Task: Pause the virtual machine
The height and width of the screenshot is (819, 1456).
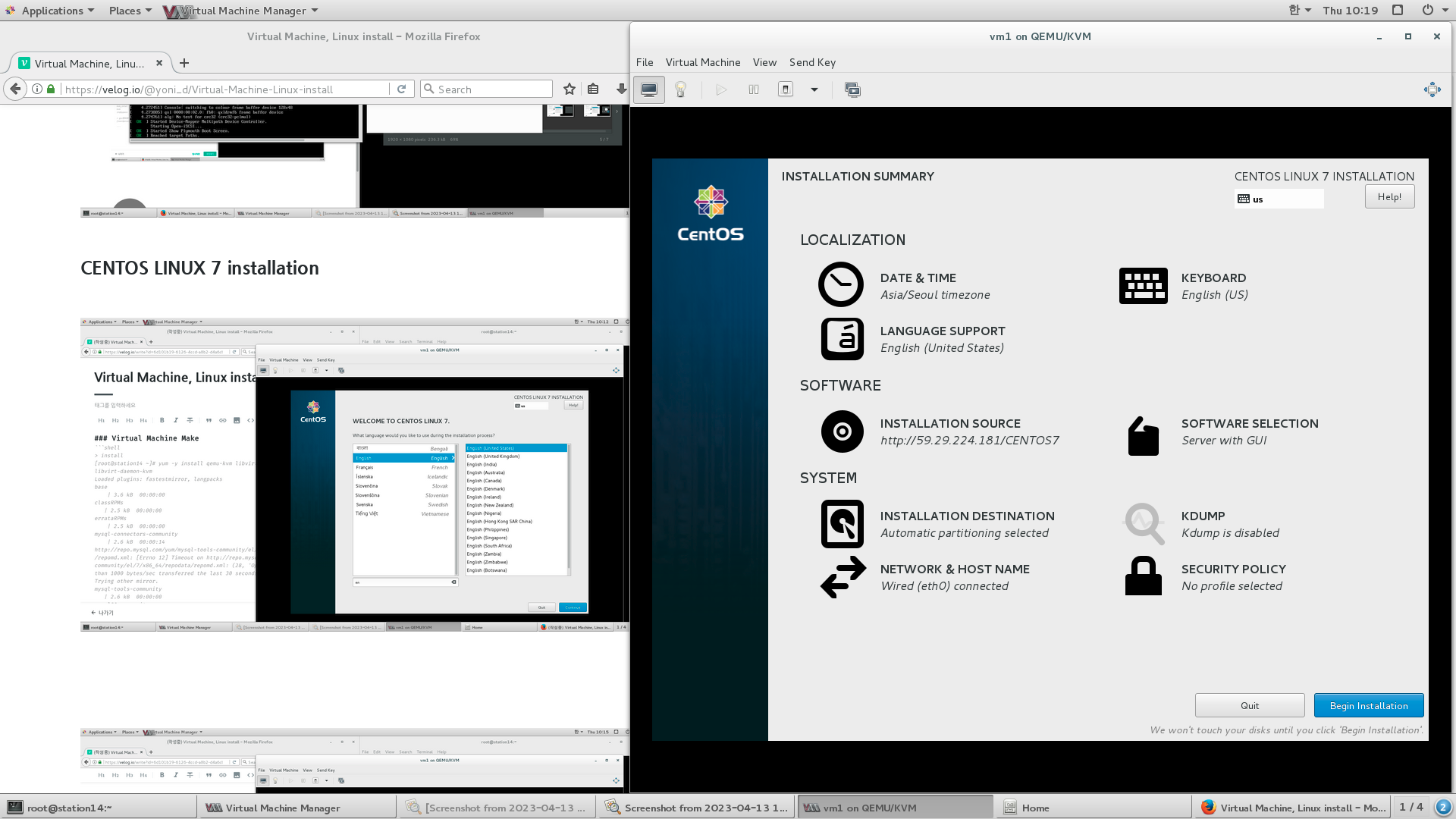Action: (x=753, y=89)
